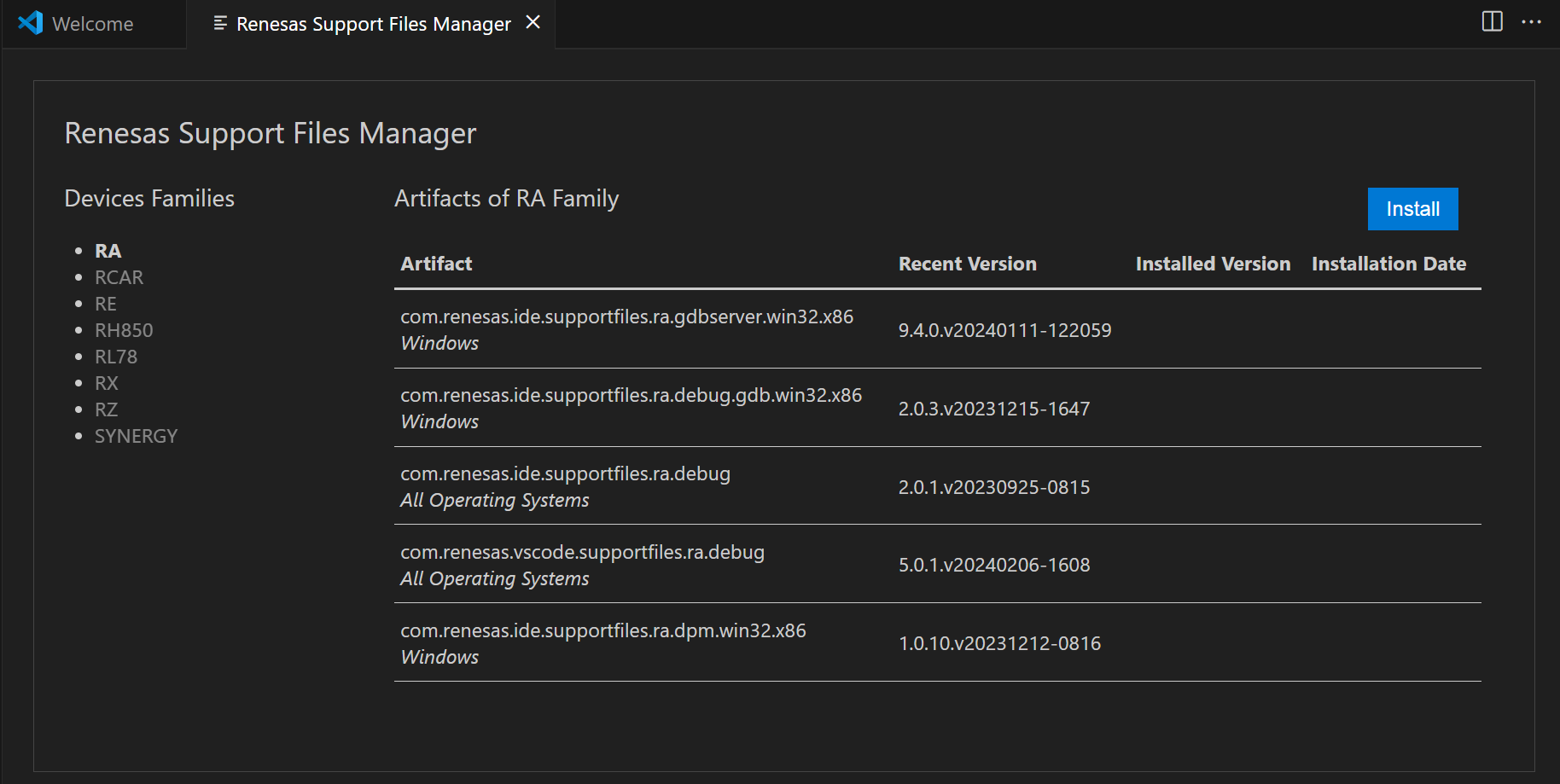This screenshot has height=784, width=1560.
Task: Select the ra.gdbserver.win32.x86 artifact row
Action: point(938,329)
